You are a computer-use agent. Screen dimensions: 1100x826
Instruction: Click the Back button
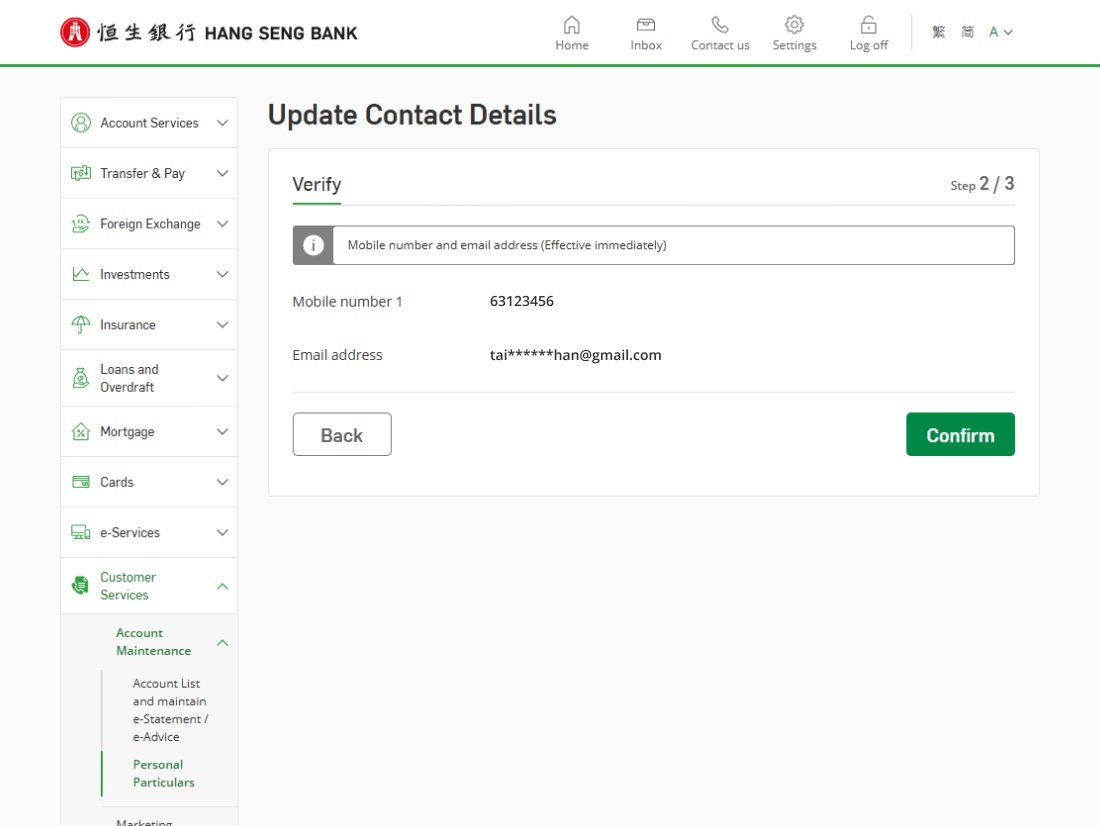(342, 435)
